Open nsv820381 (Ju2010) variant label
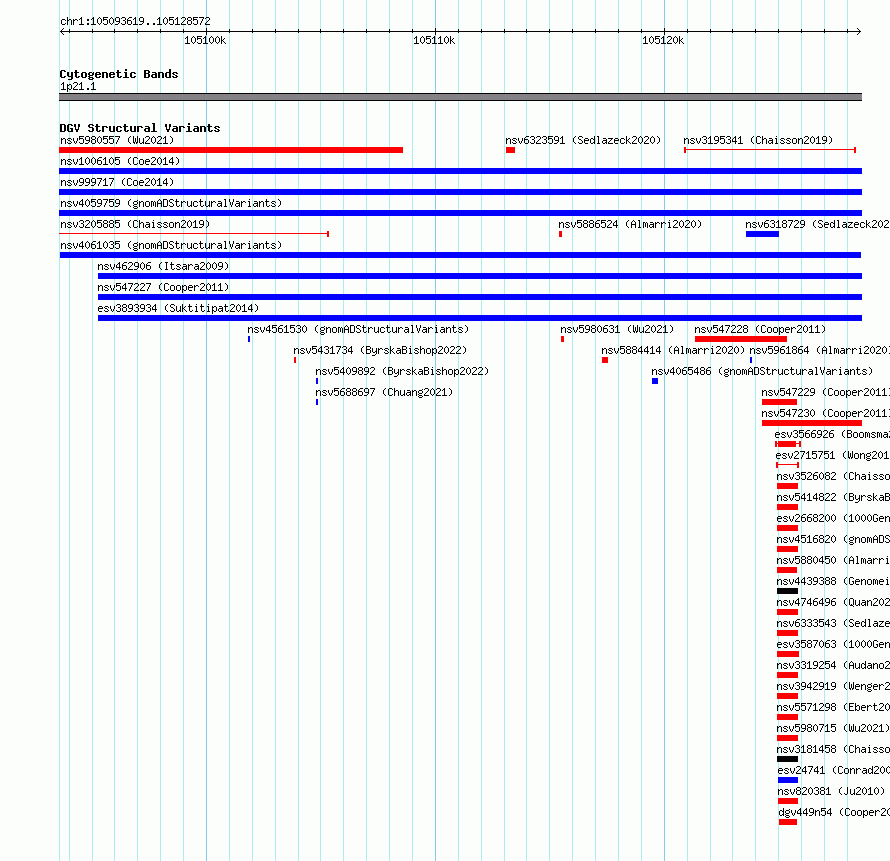The image size is (890, 861). [831, 791]
